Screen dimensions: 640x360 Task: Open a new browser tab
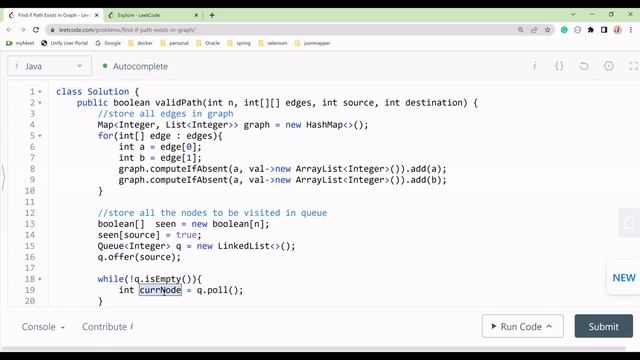212,15
